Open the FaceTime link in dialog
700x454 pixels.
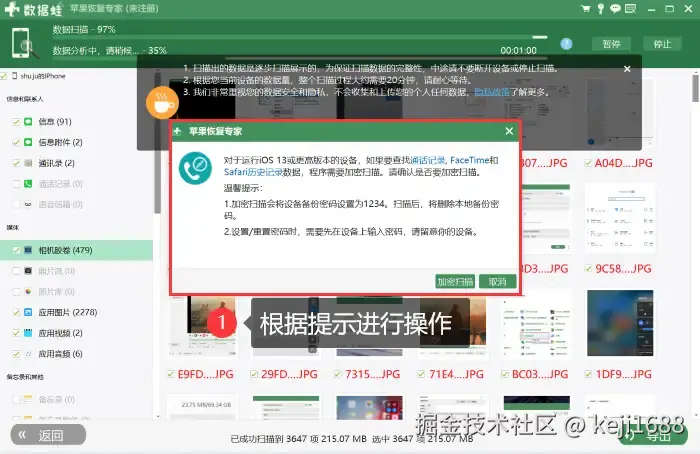coord(470,160)
